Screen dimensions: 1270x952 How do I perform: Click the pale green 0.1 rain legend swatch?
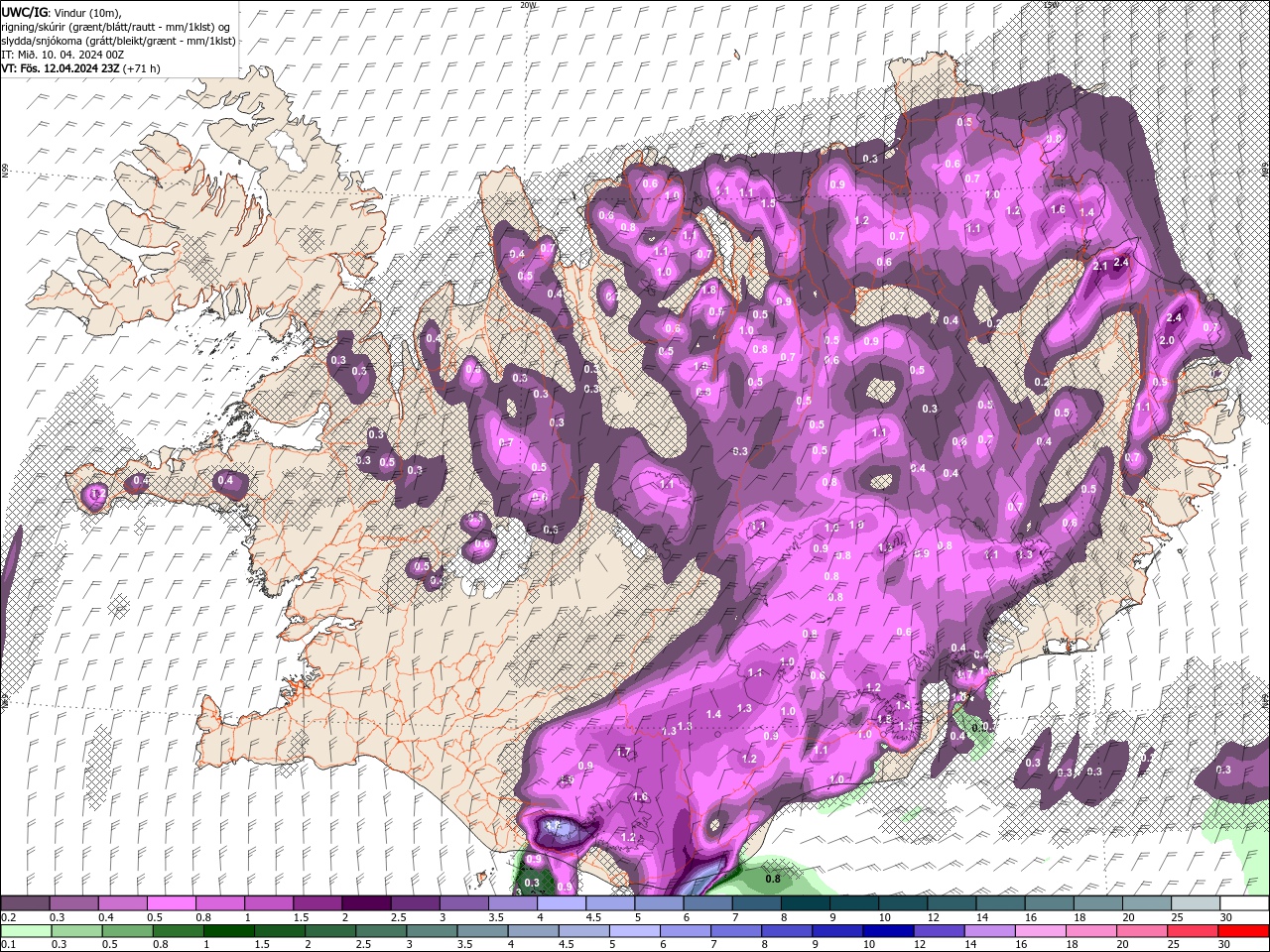[x=26, y=931]
